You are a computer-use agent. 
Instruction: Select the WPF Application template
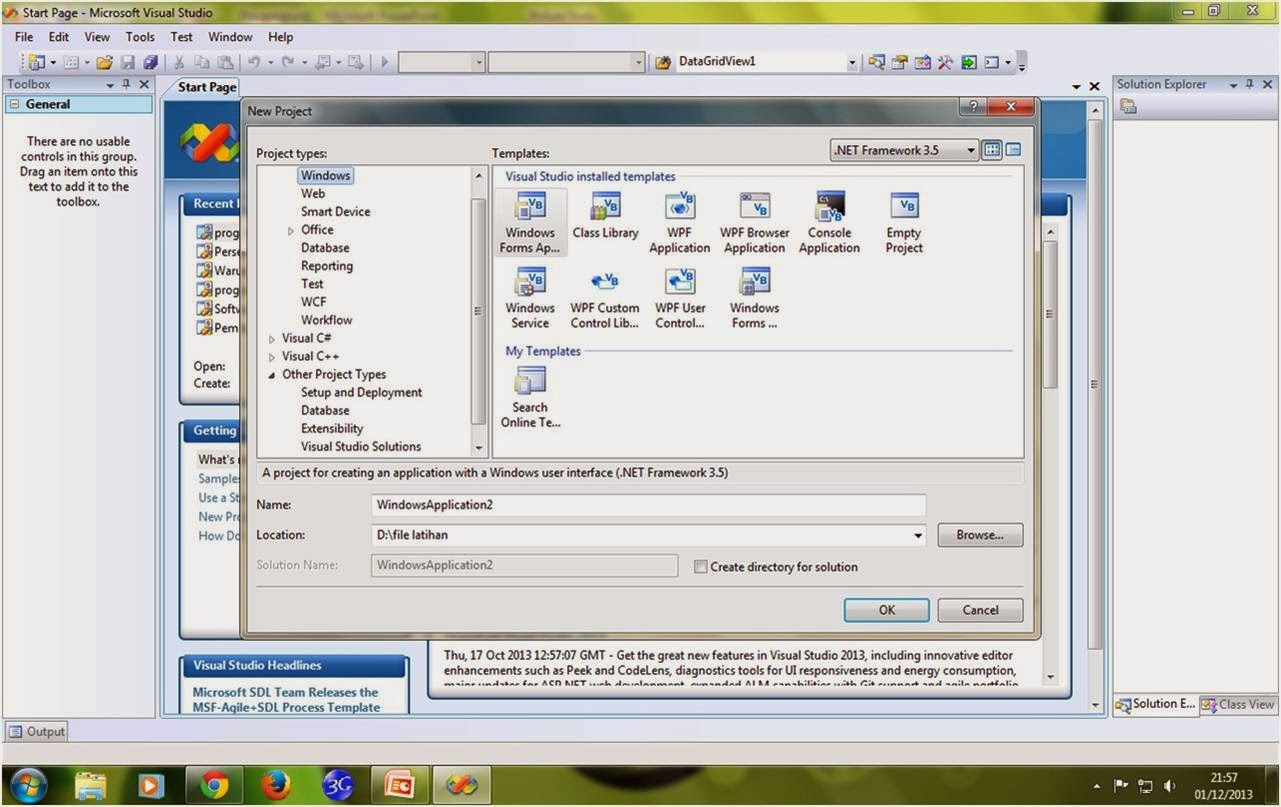click(680, 223)
